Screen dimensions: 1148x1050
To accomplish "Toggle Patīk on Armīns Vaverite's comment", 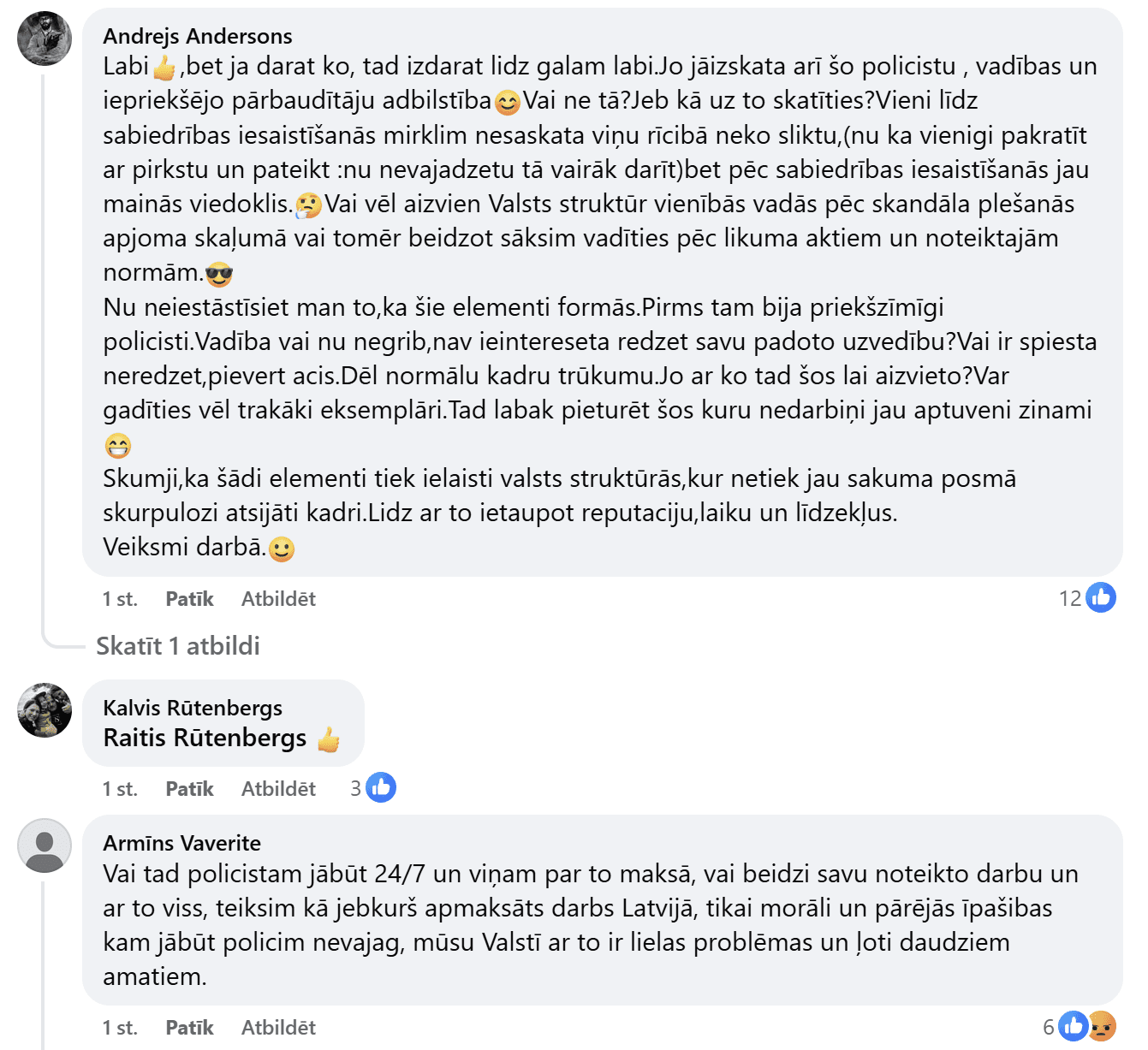I will click(189, 1028).
